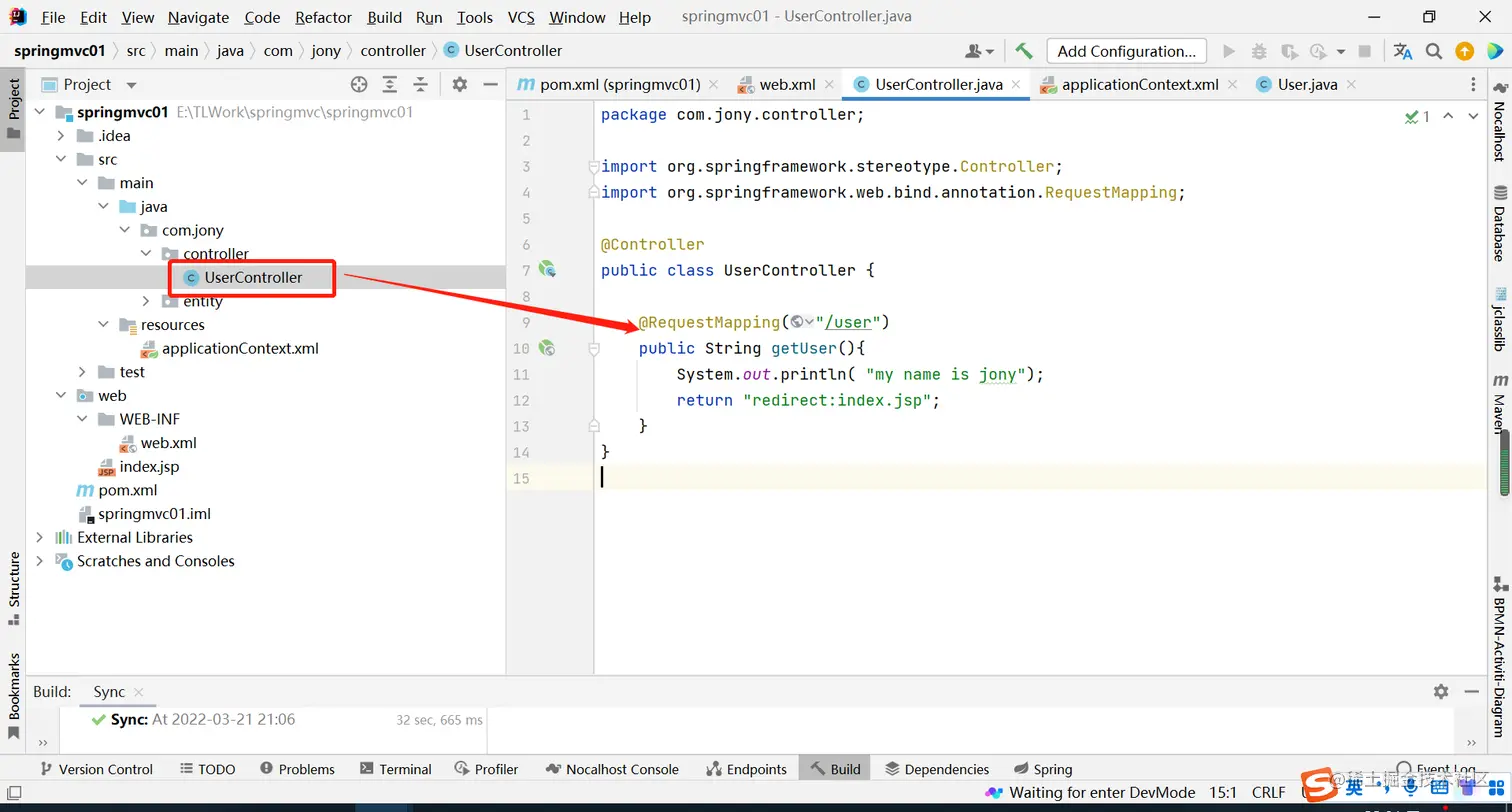The height and width of the screenshot is (812, 1512).
Task: Click the problems checkmark indicator in editor
Action: tap(1417, 116)
